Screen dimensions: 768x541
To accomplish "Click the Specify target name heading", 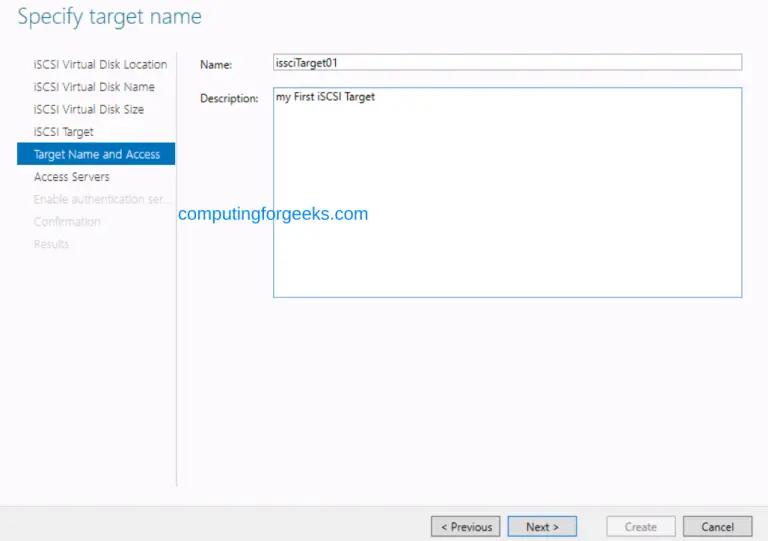I will [110, 17].
